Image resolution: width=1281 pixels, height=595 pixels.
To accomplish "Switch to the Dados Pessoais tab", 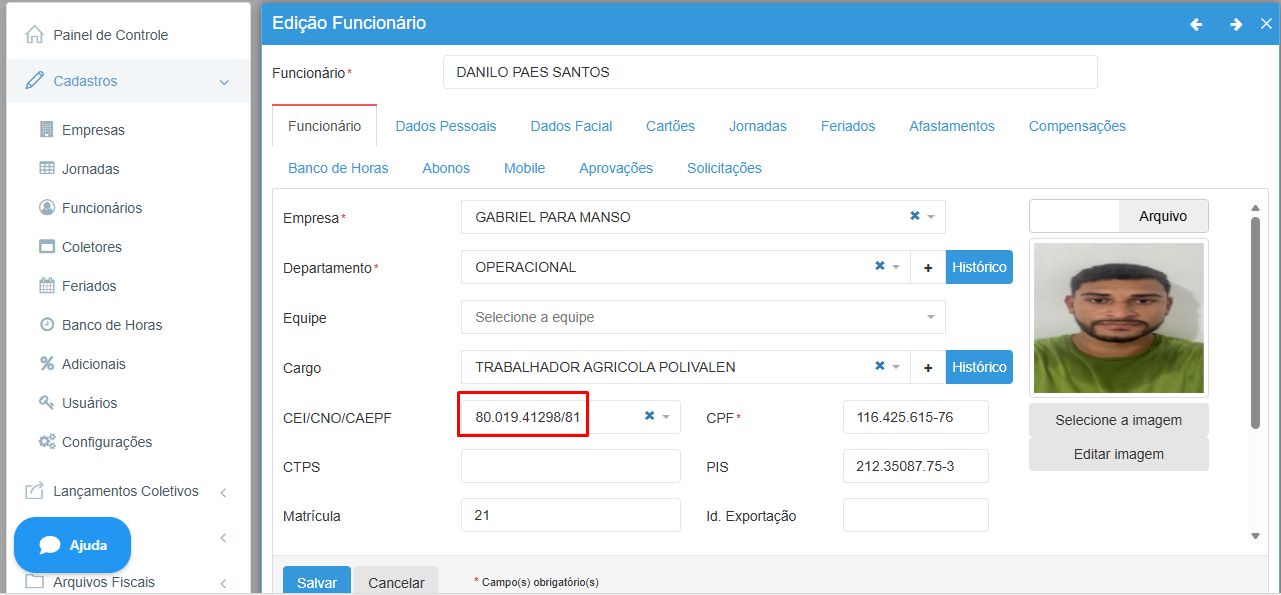I will click(x=445, y=126).
